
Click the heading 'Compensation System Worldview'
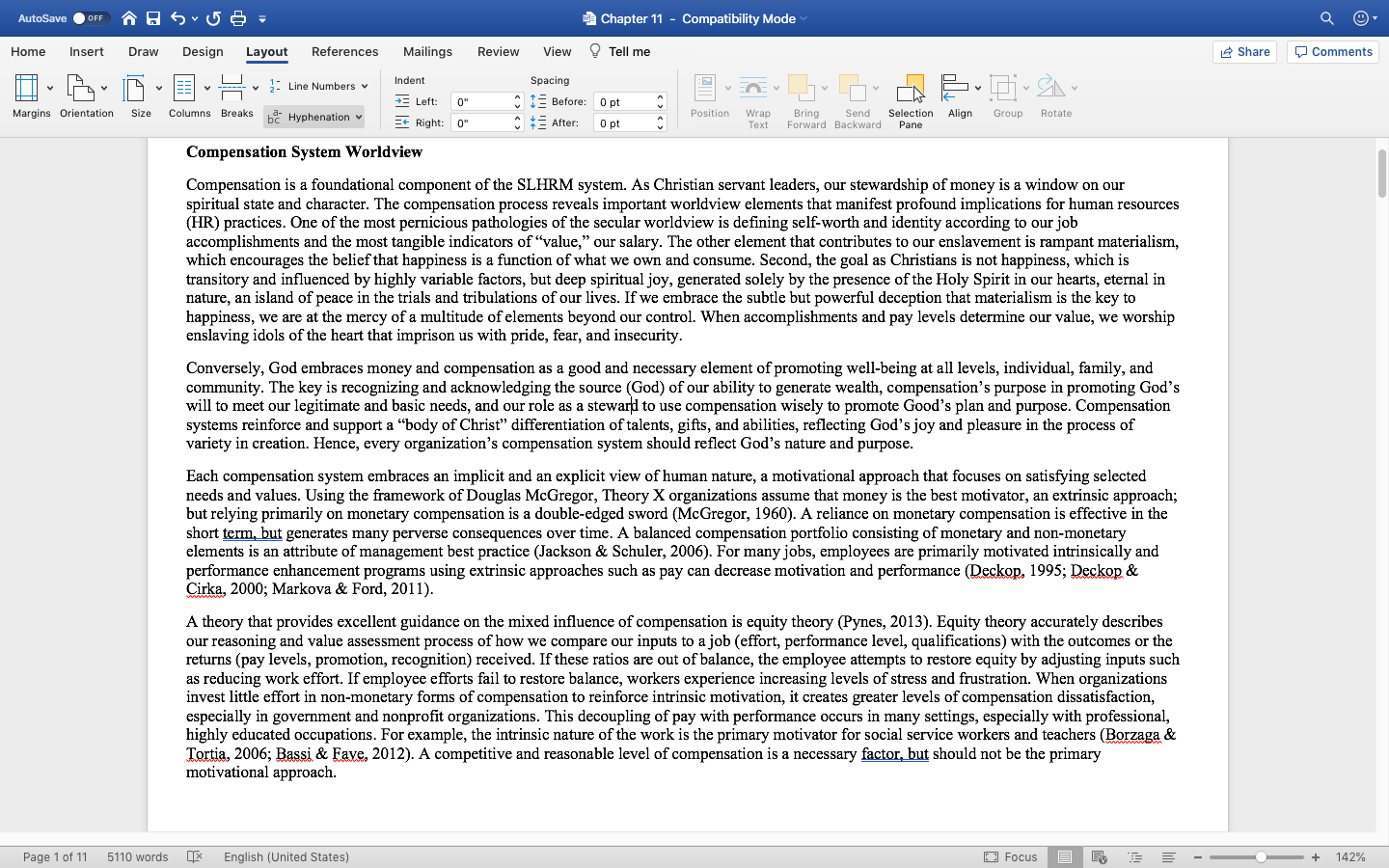[304, 151]
